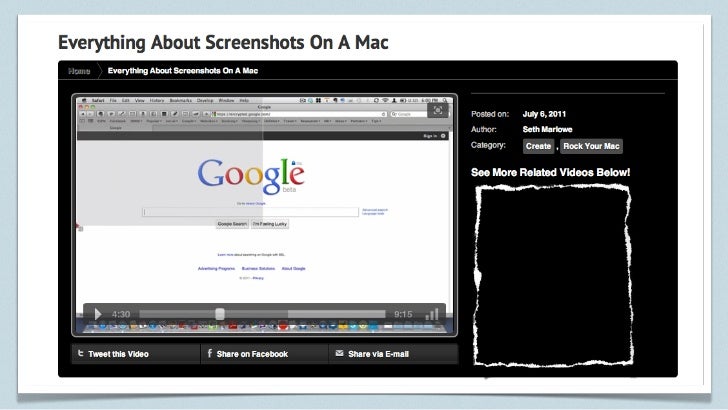728x410 pixels.
Task: Open the Bookmarks menu in video
Action: tap(181, 100)
